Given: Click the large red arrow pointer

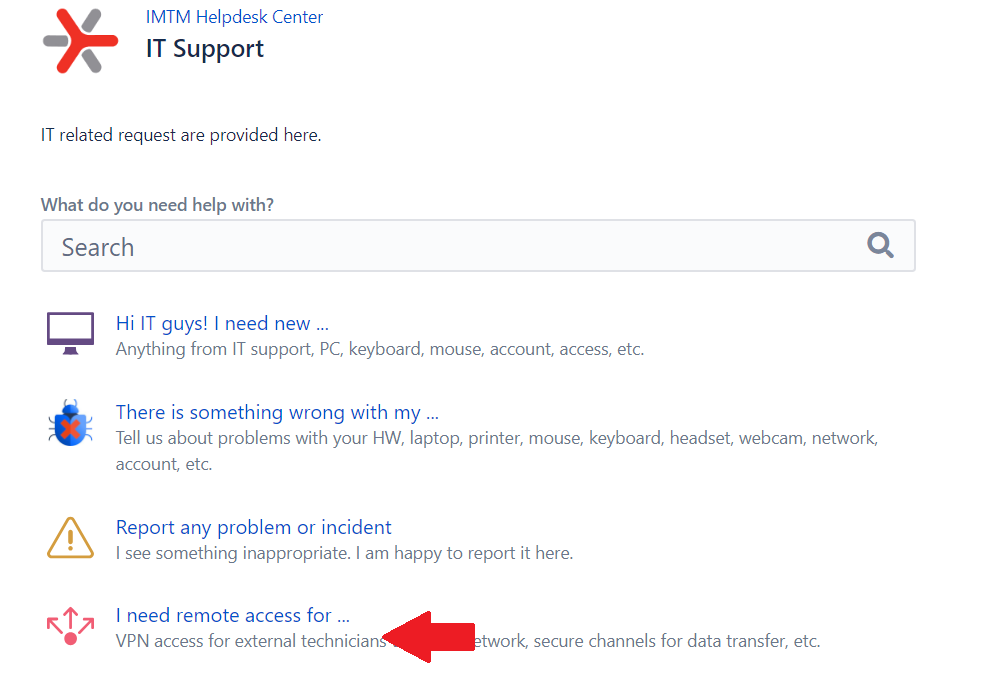Looking at the screenshot, I should click(430, 636).
